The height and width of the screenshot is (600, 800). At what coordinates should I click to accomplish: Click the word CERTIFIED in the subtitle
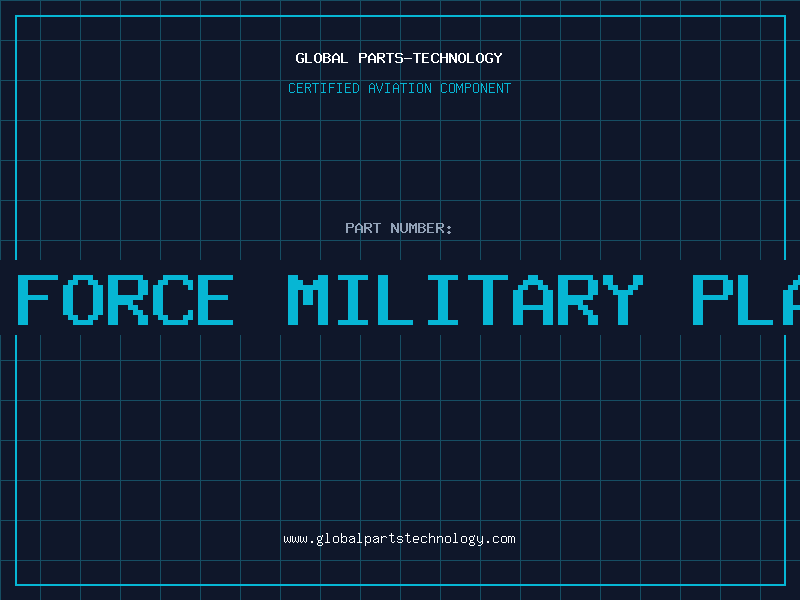coord(323,89)
